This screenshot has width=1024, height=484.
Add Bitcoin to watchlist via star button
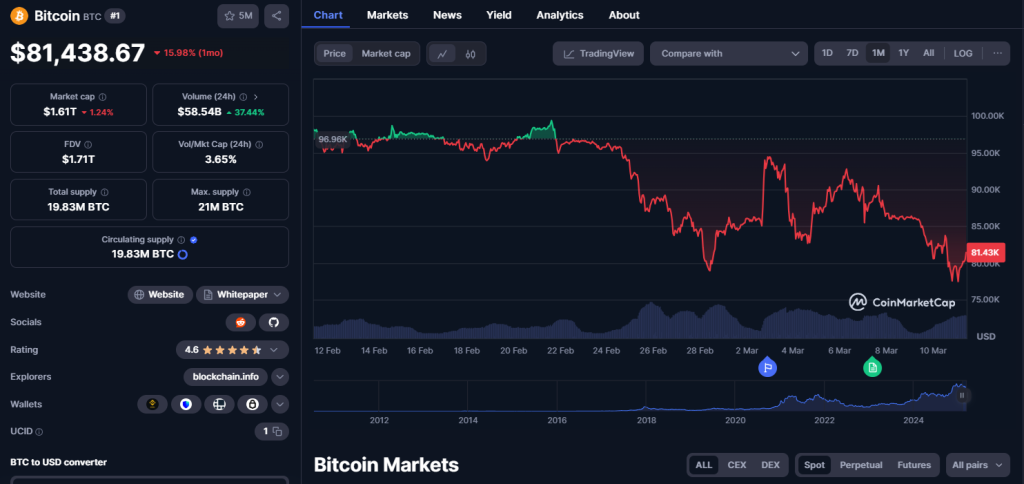238,16
